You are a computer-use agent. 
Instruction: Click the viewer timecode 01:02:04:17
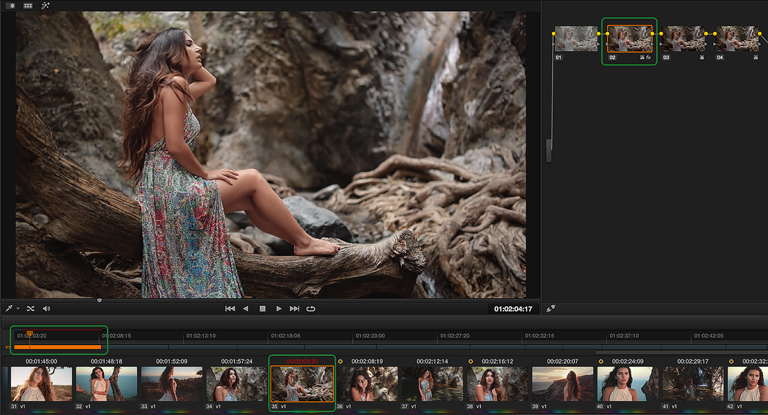(513, 309)
